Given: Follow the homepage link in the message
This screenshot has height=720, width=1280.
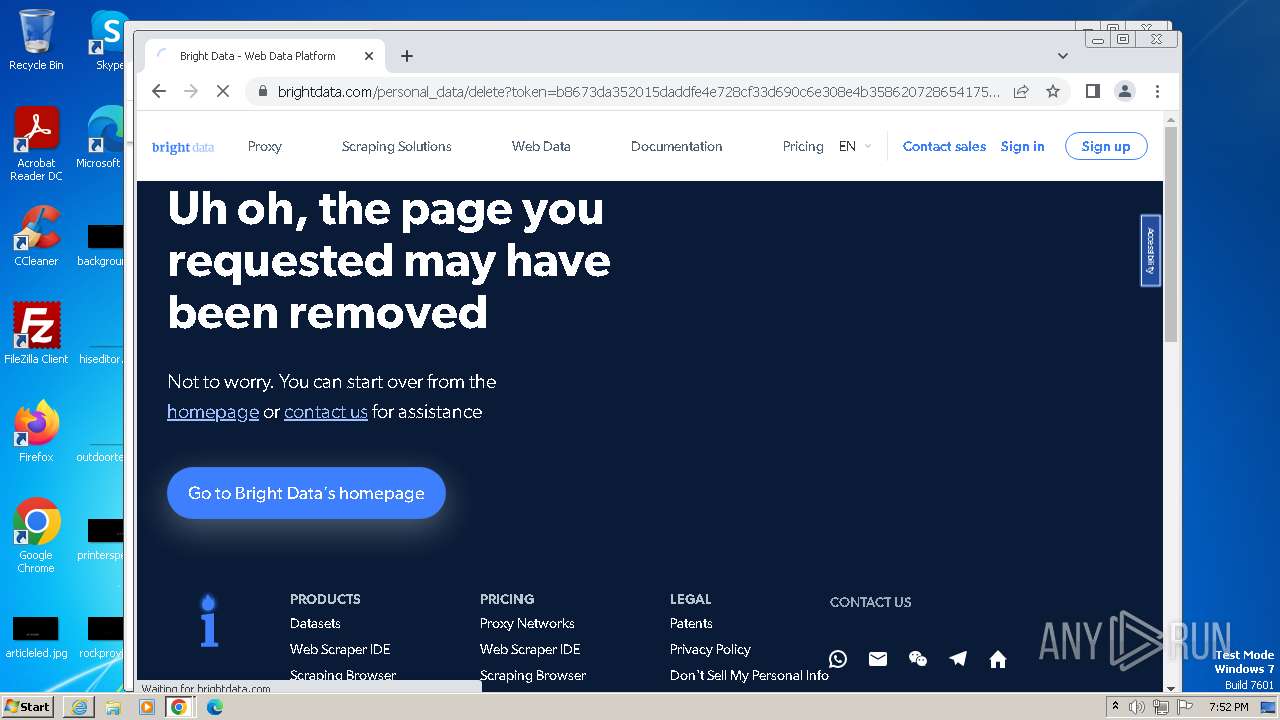Looking at the screenshot, I should [213, 412].
